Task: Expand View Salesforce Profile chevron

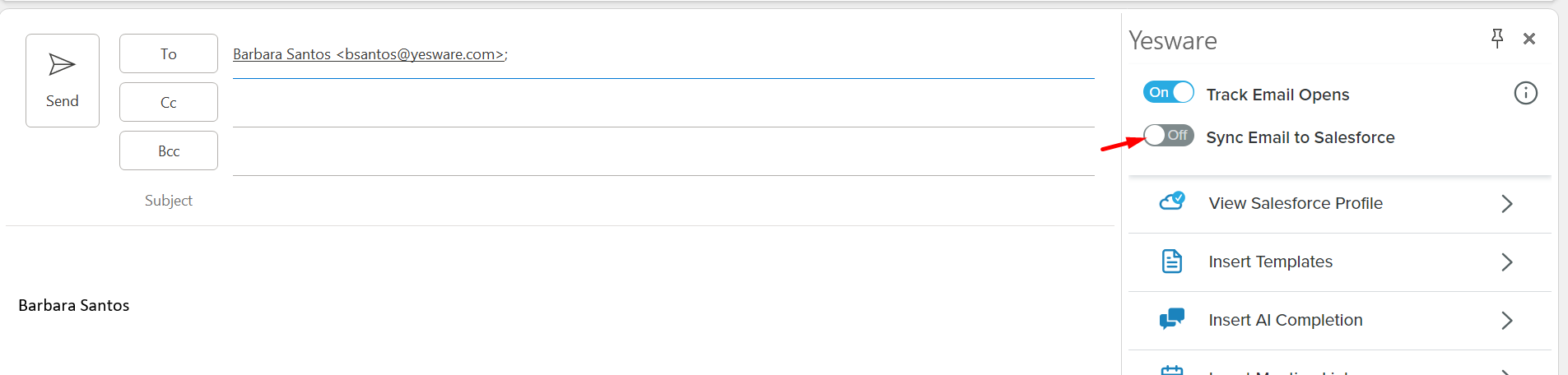Action: coord(1506,203)
